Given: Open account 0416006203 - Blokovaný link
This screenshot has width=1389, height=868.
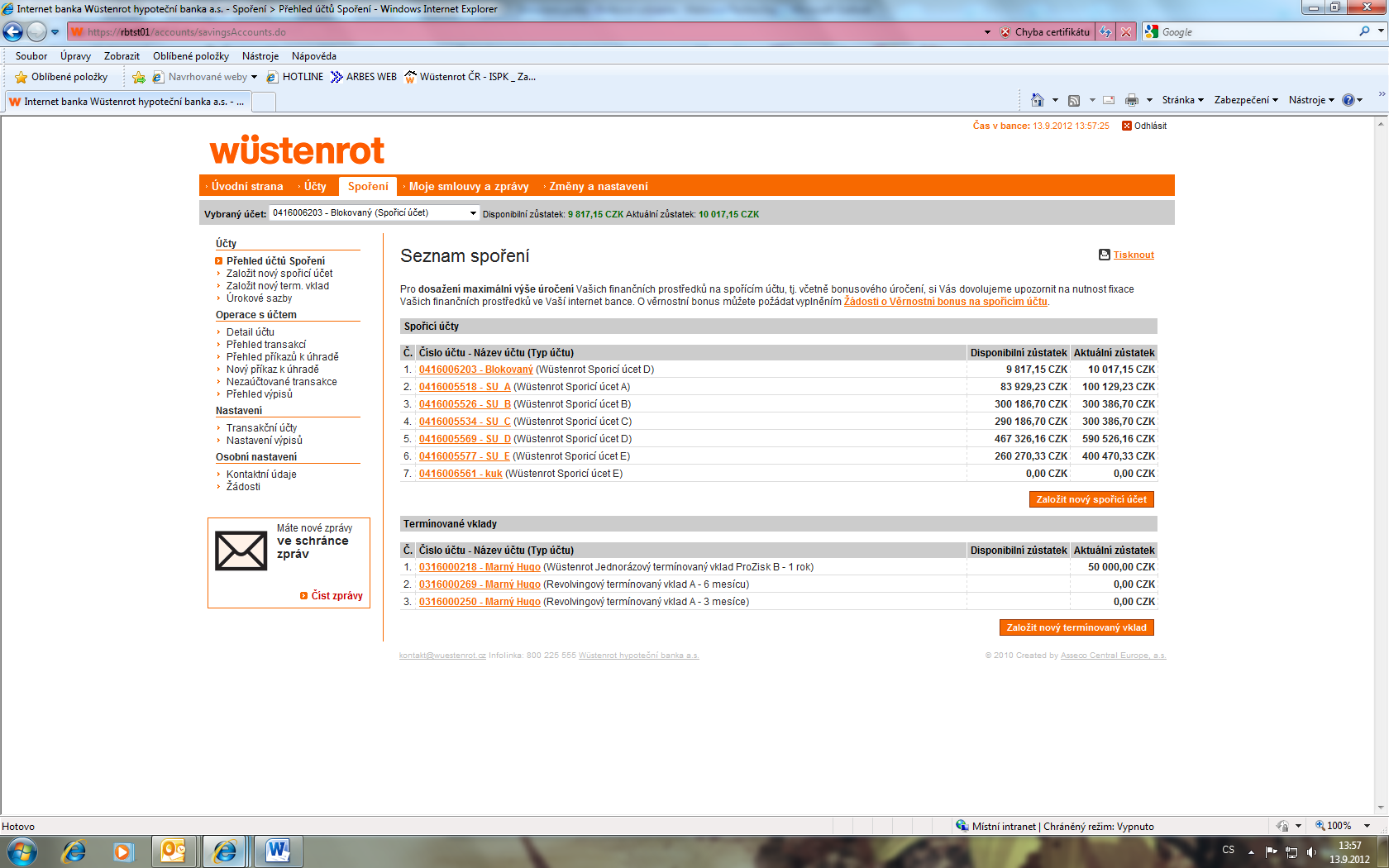Looking at the screenshot, I should click(475, 370).
